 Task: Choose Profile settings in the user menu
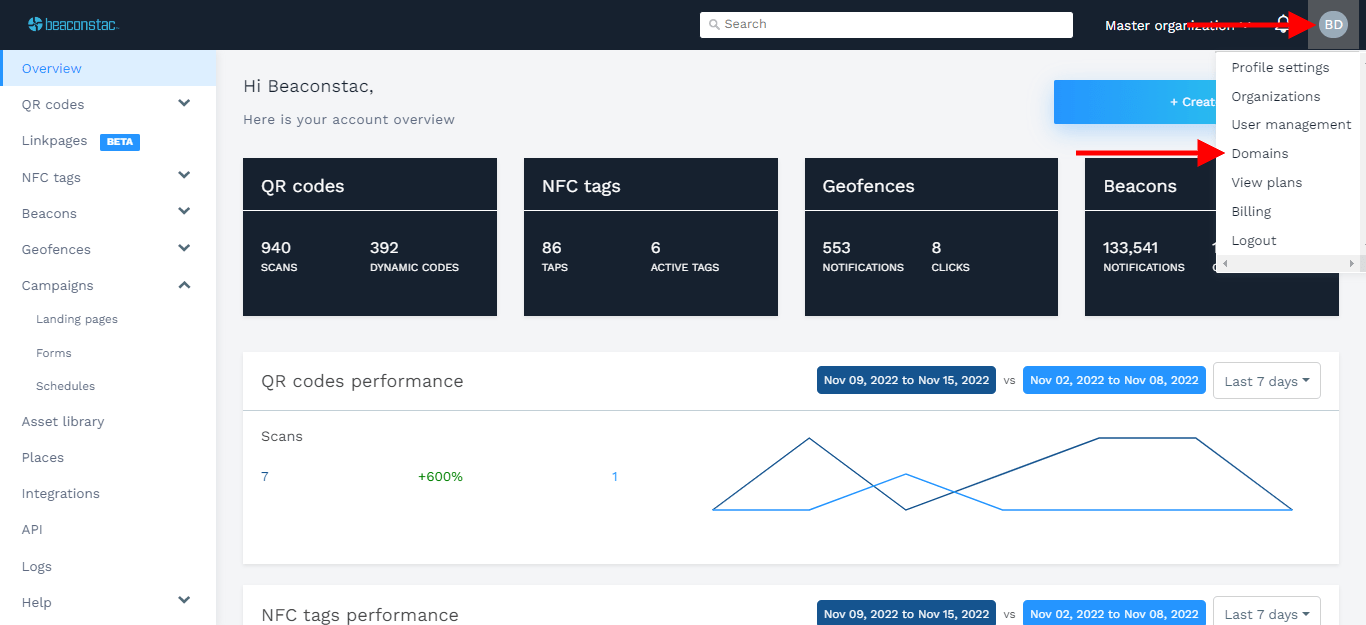coord(1280,68)
